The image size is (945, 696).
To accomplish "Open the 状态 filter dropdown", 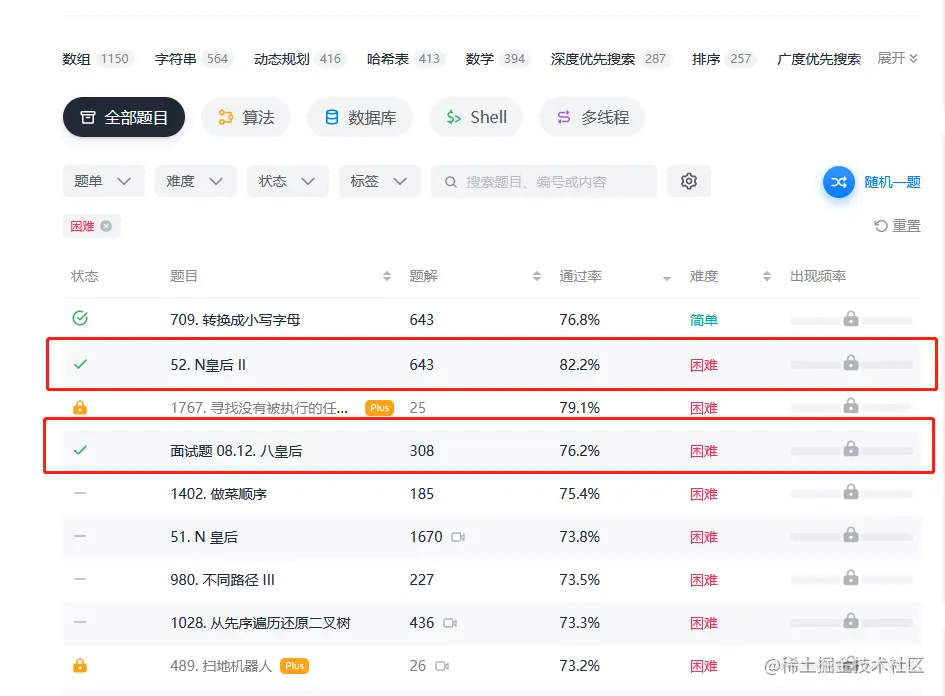I will [x=287, y=181].
